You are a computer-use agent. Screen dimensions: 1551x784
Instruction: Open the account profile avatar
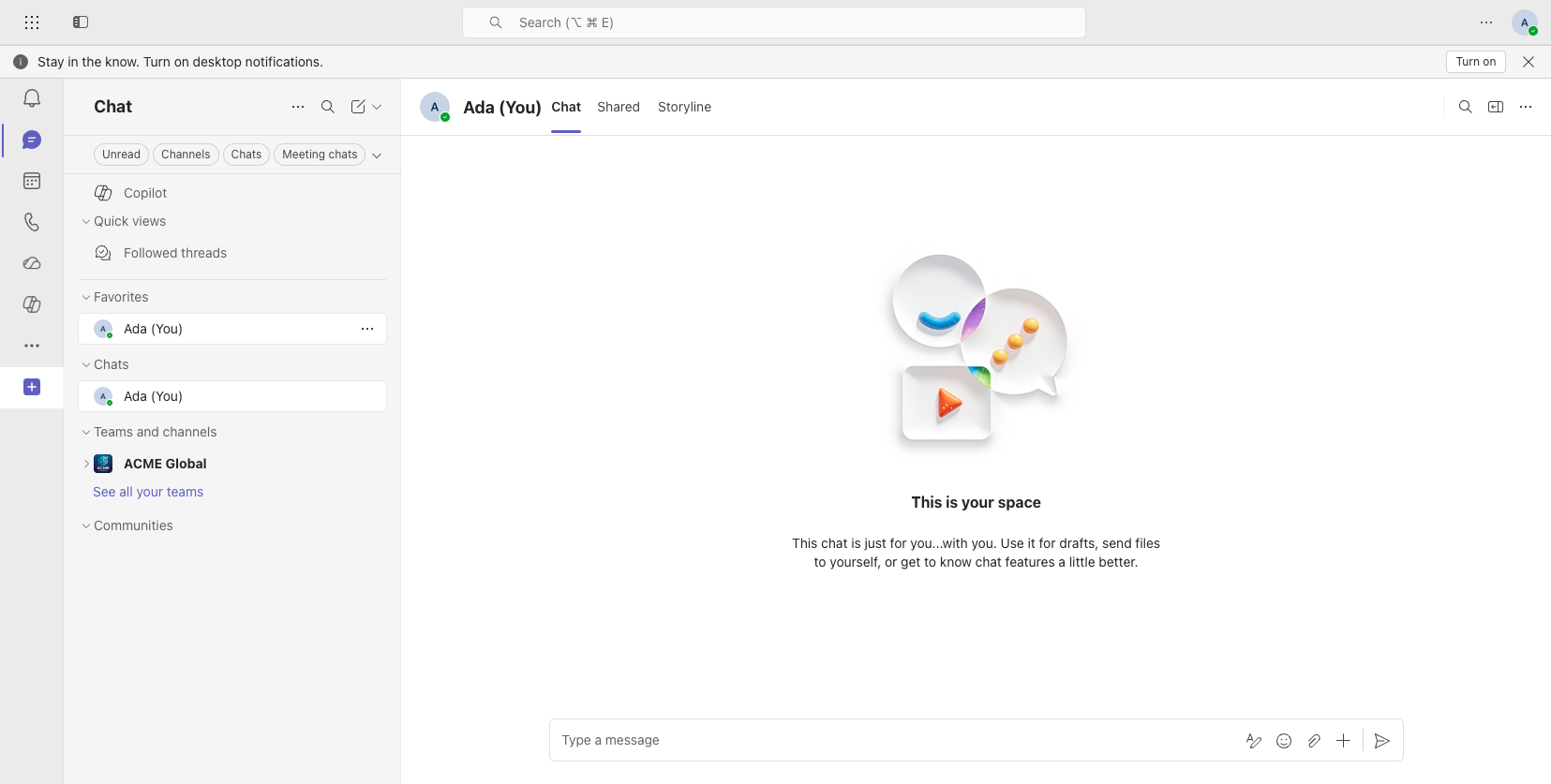tap(1525, 22)
